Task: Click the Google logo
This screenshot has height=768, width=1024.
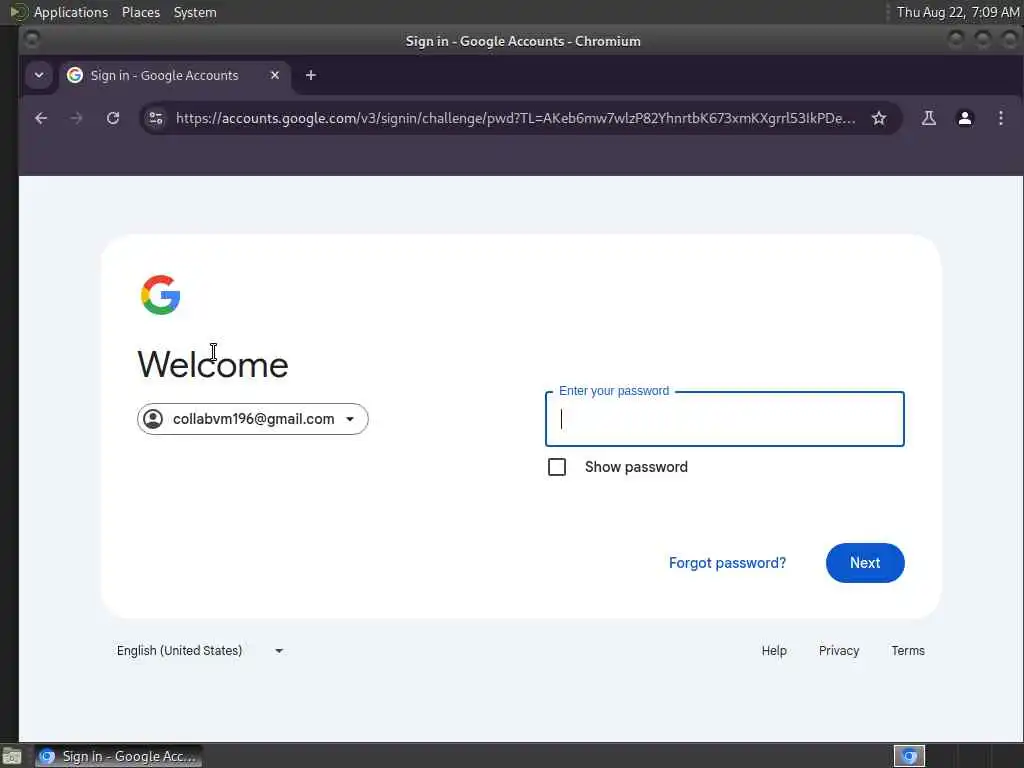Action: click(161, 295)
